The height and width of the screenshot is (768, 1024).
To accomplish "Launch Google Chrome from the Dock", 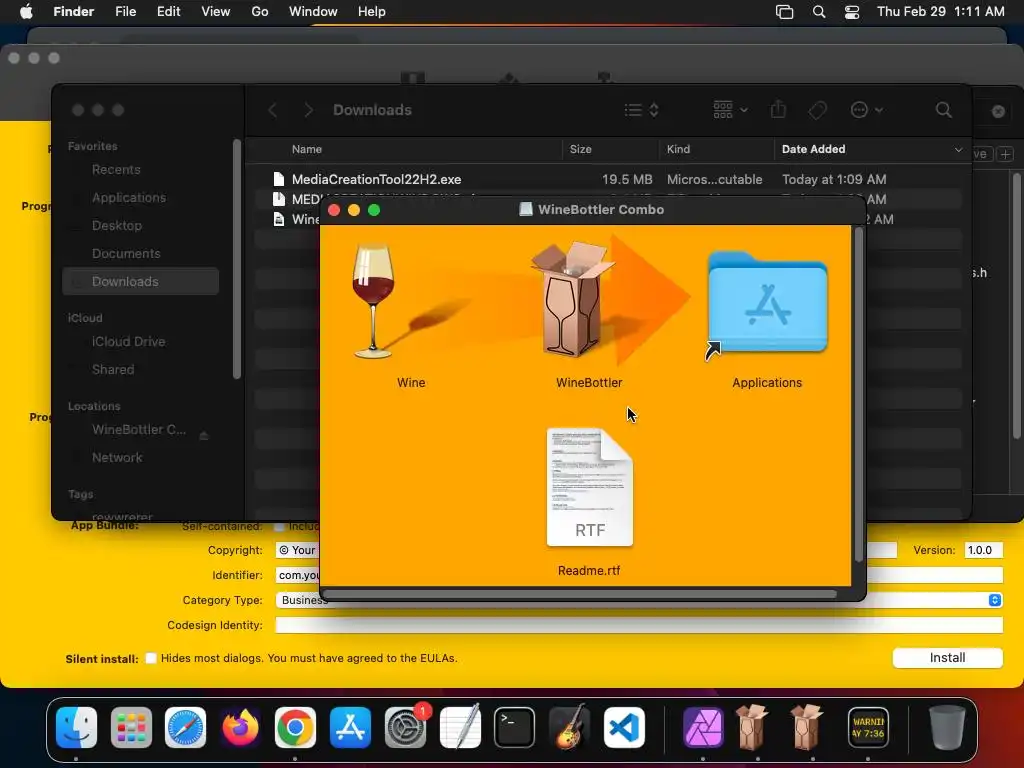I will (295, 728).
